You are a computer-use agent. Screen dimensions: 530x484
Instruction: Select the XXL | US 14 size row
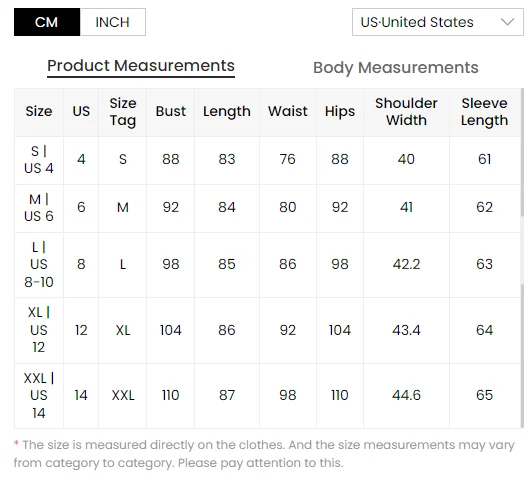coord(267,396)
